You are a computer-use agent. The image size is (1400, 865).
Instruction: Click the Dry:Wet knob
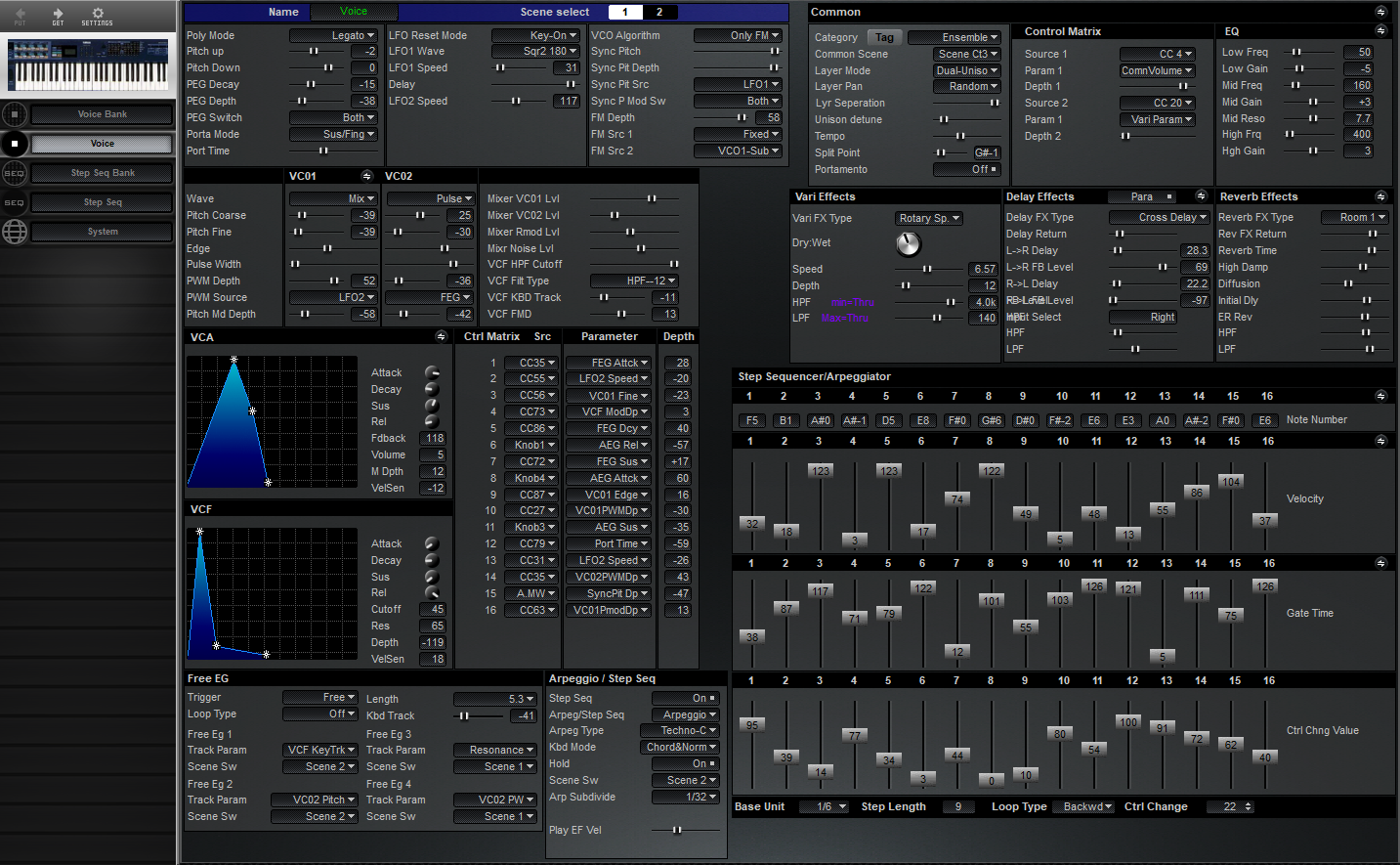pyautogui.click(x=909, y=243)
